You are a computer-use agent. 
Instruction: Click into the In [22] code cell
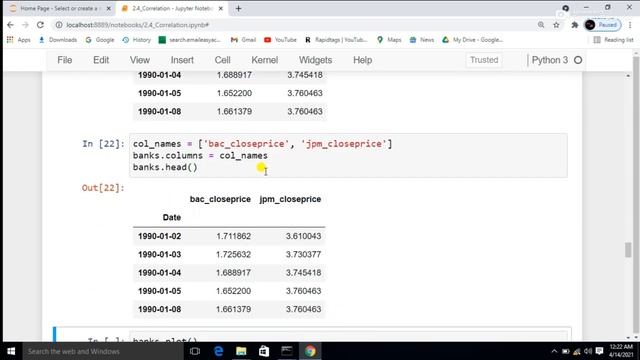tap(348, 156)
